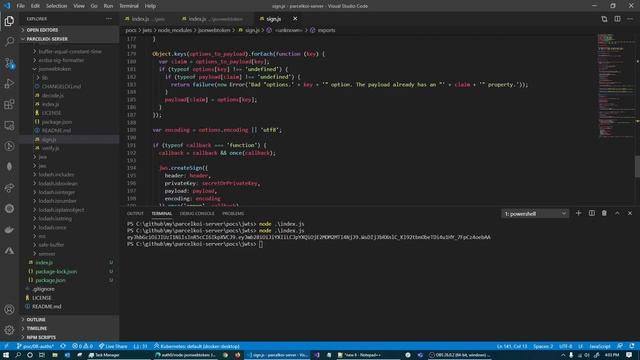640x360 pixels.
Task: Open editor more actions ellipsis
Action: pos(630,19)
